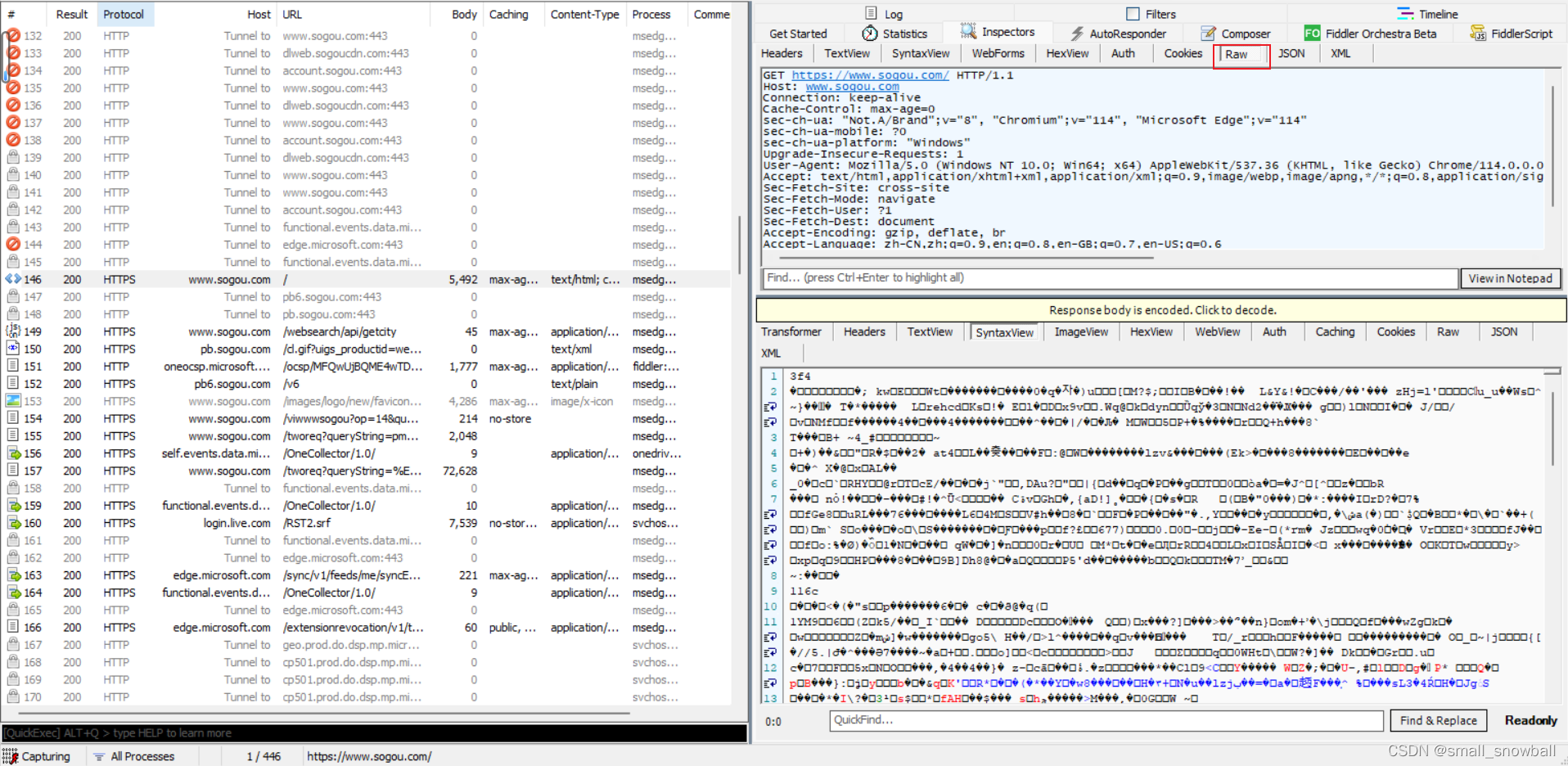The width and height of the screenshot is (1568, 766).
Task: Click the Composer pencil icon
Action: (1209, 34)
